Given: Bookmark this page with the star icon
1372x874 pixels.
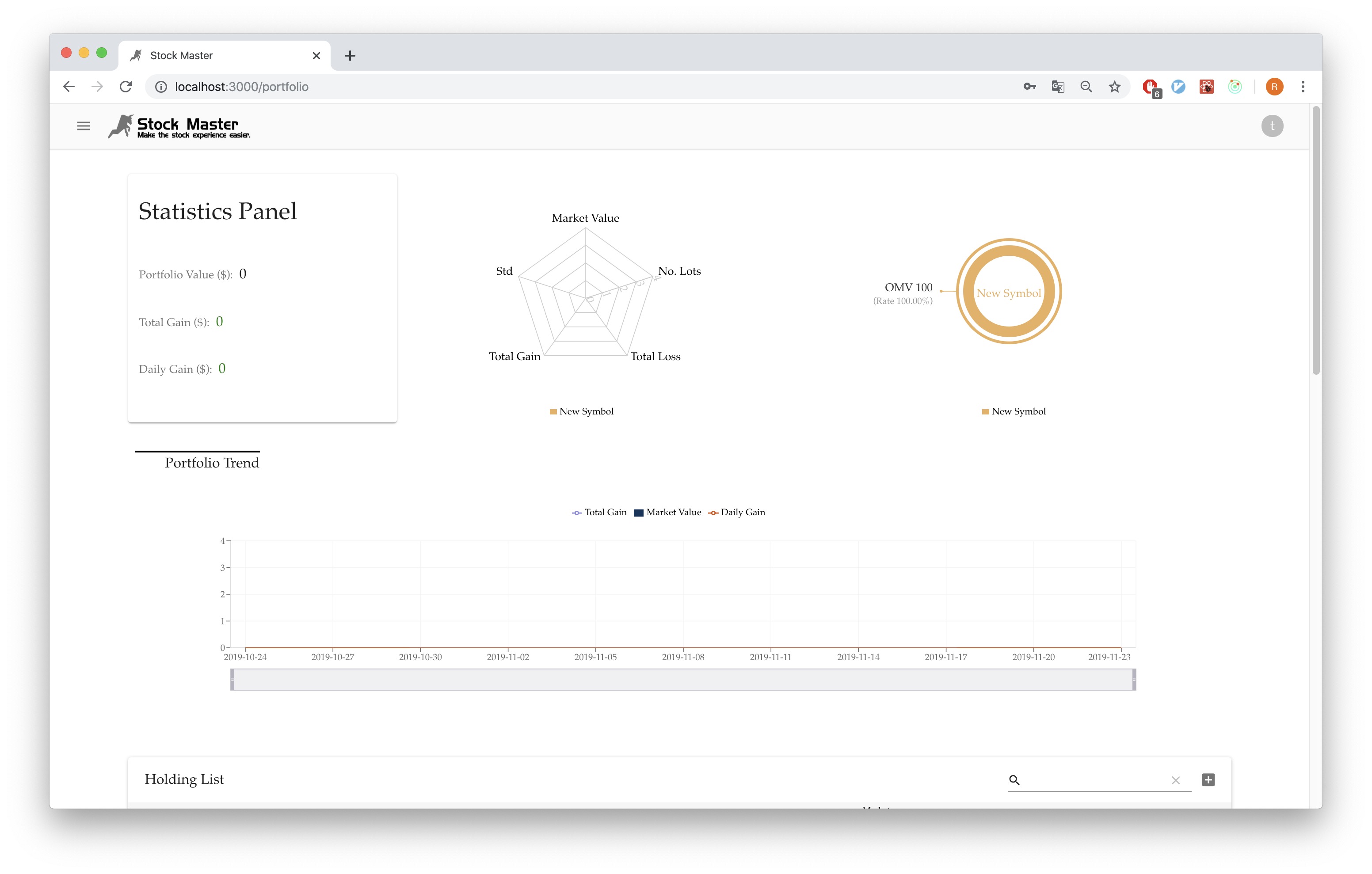Looking at the screenshot, I should click(x=1114, y=87).
